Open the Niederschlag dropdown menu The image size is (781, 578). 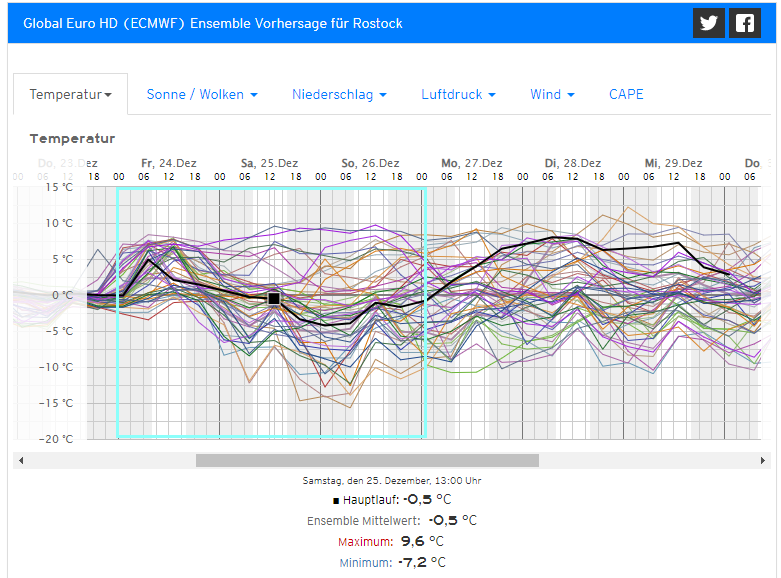tap(340, 94)
